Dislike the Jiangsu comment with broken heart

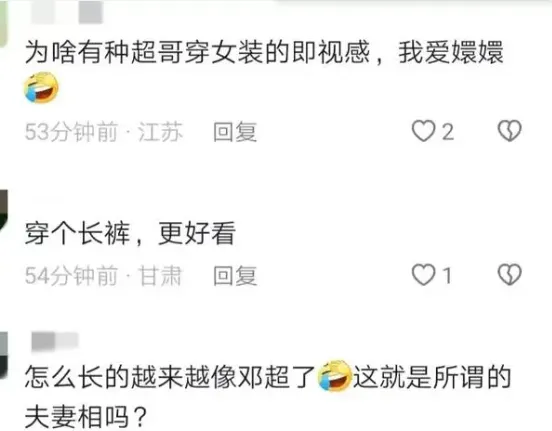pyautogui.click(x=509, y=131)
